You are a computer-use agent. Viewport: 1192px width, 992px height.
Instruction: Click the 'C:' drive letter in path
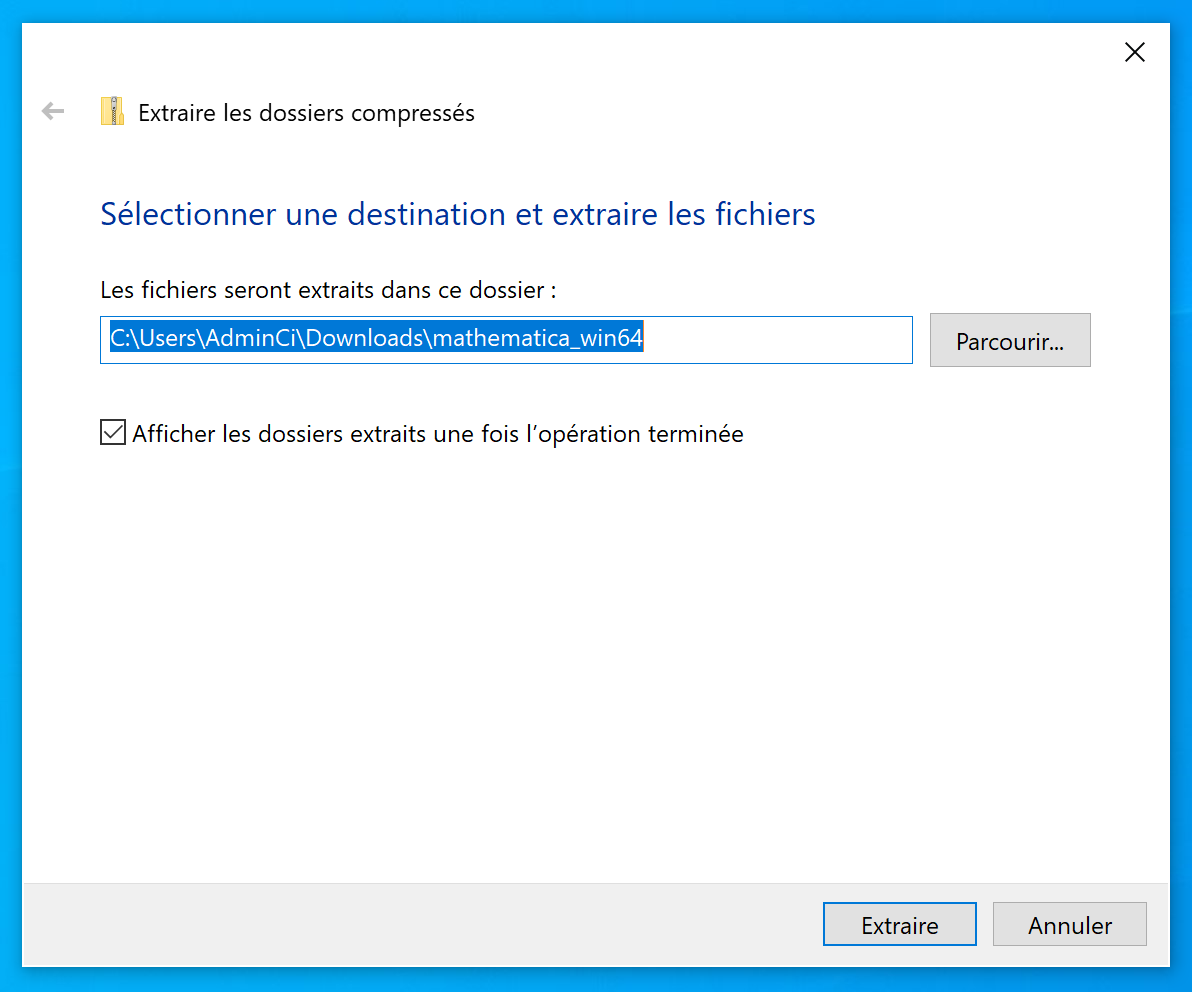click(x=121, y=339)
